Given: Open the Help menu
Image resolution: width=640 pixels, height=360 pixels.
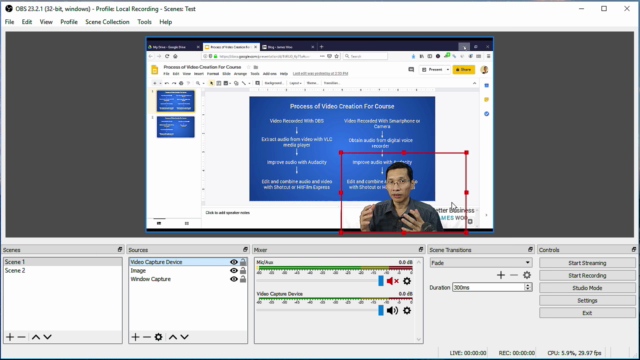Looking at the screenshot, I should click(x=166, y=22).
